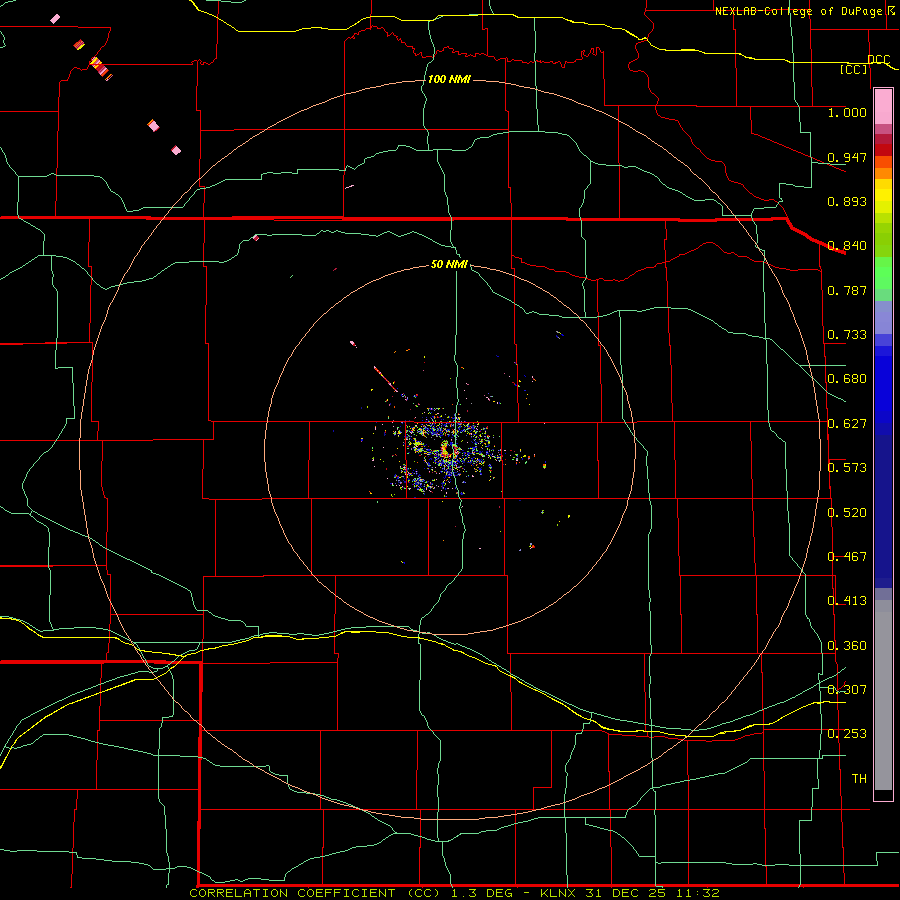Click the [CC] label above the color scale

pos(854,70)
